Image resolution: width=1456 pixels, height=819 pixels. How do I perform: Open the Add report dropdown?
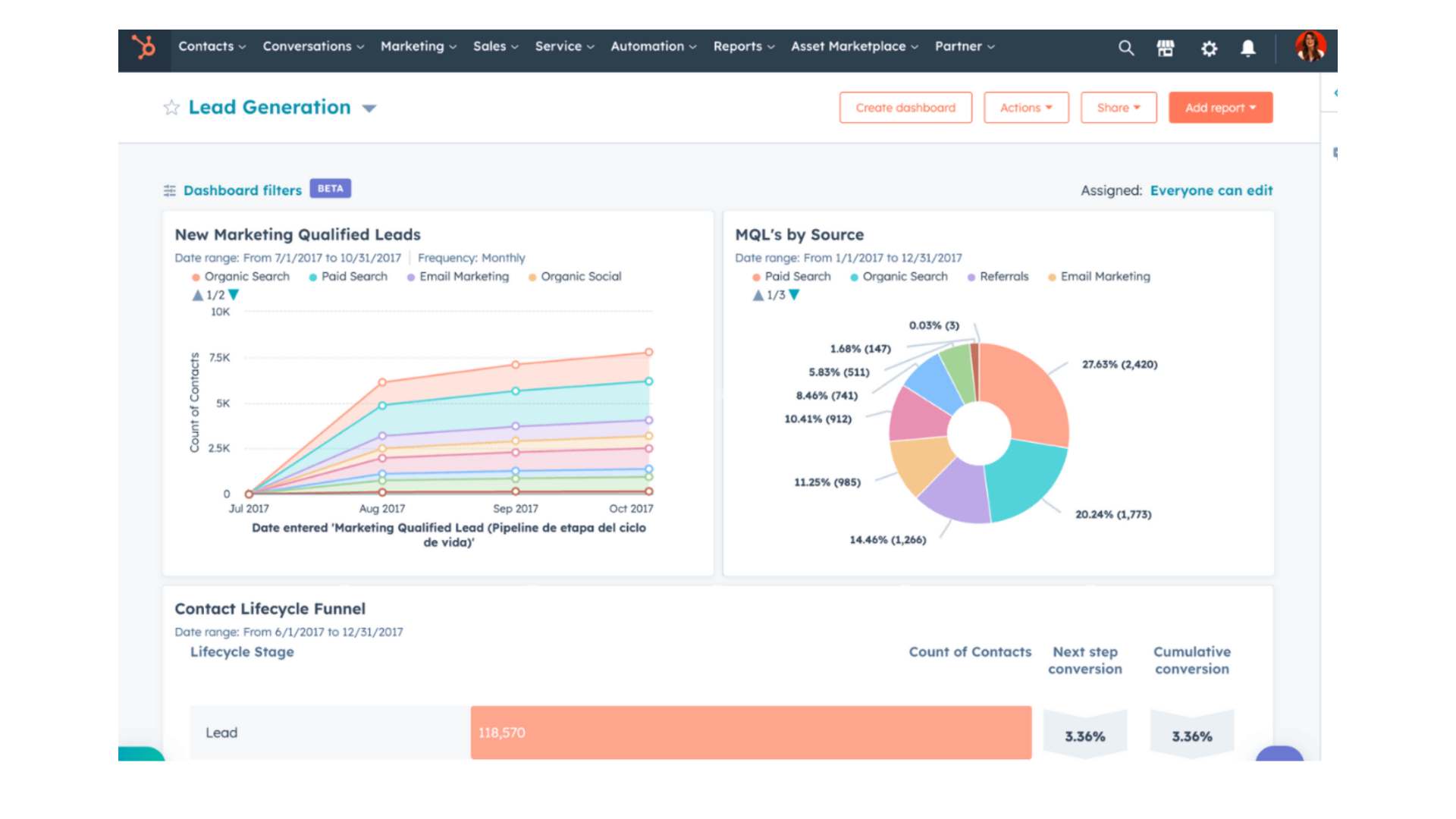(1219, 108)
